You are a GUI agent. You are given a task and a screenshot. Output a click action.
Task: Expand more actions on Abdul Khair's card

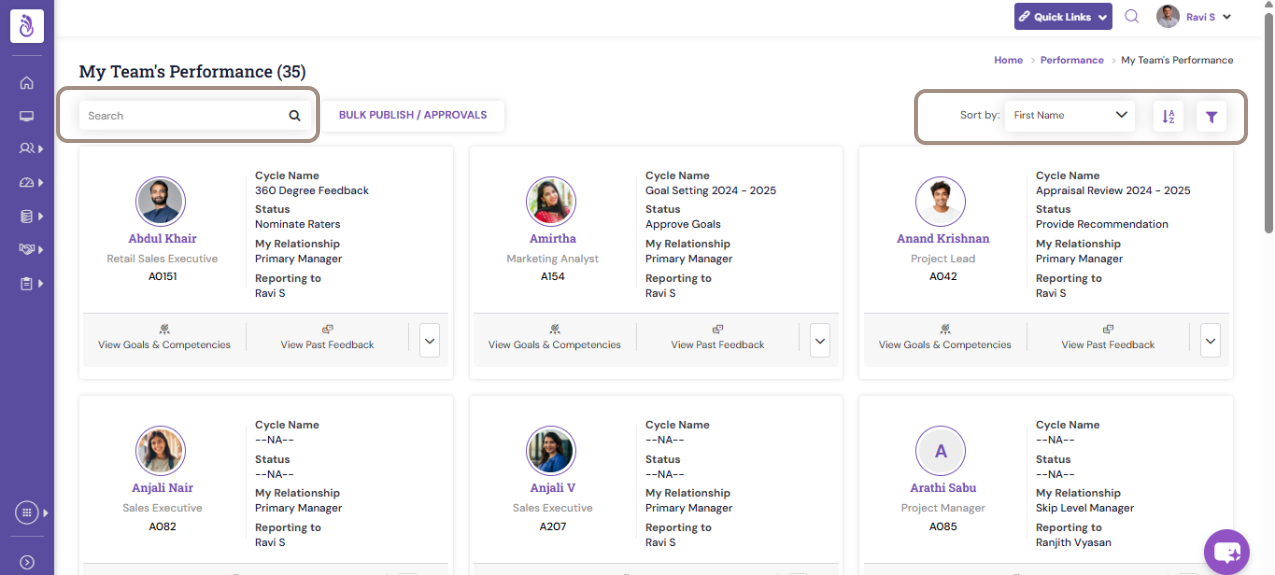430,340
